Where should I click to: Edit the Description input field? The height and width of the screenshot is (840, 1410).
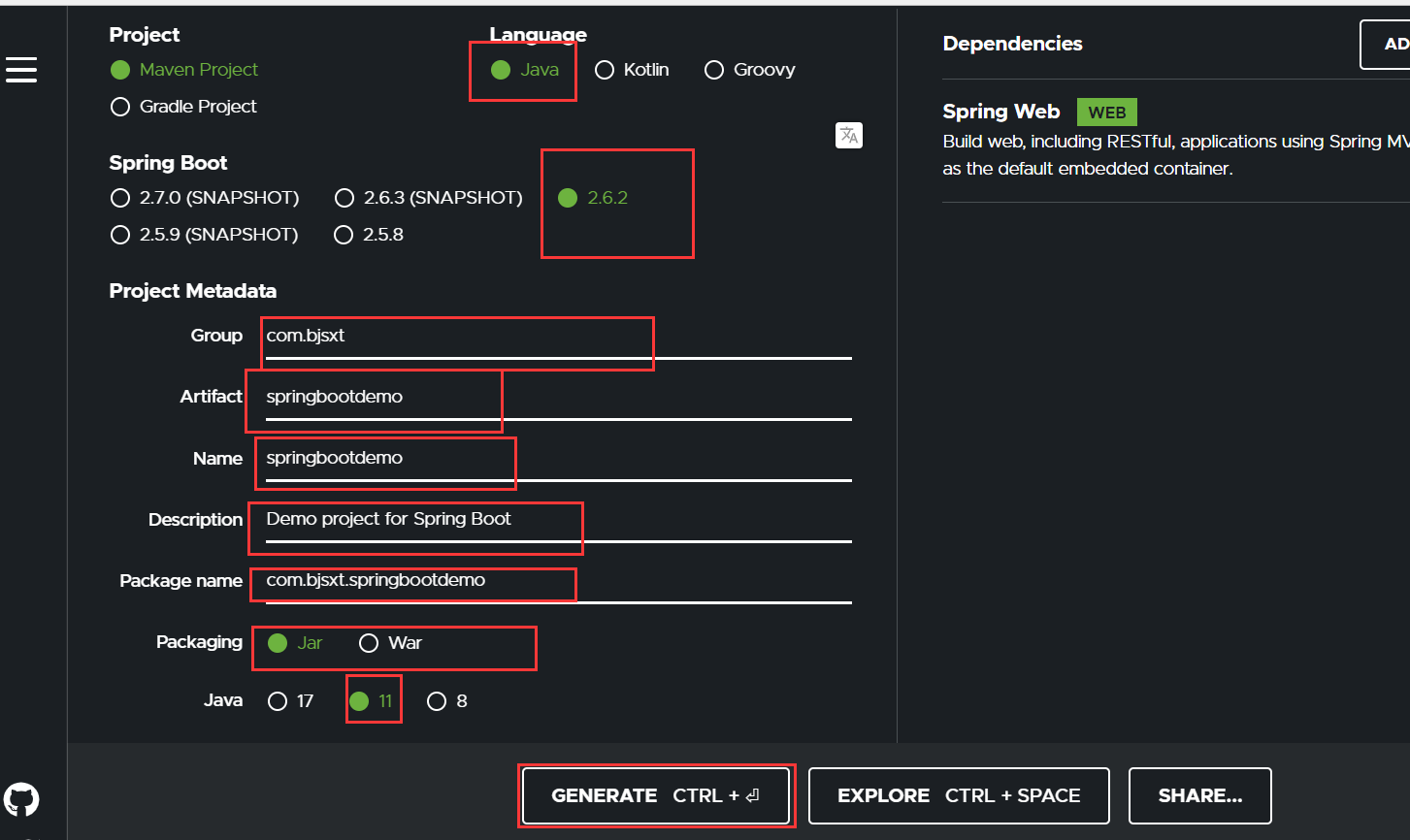tap(559, 521)
